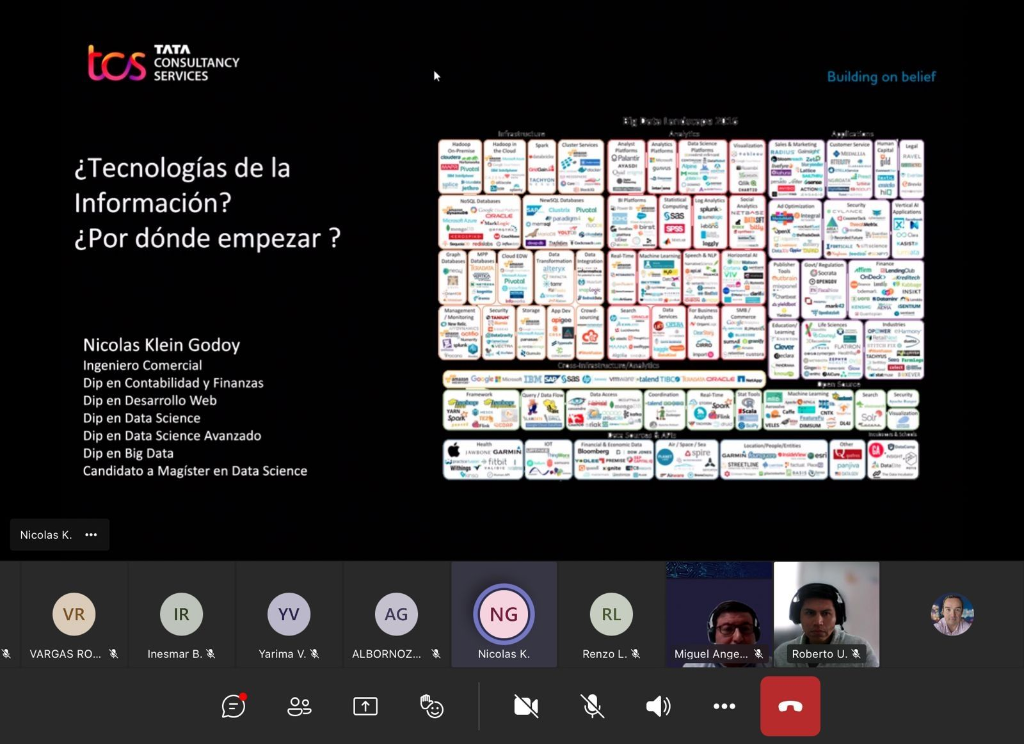Turn on the camera
Viewport: 1024px width, 744px height.
pos(526,706)
